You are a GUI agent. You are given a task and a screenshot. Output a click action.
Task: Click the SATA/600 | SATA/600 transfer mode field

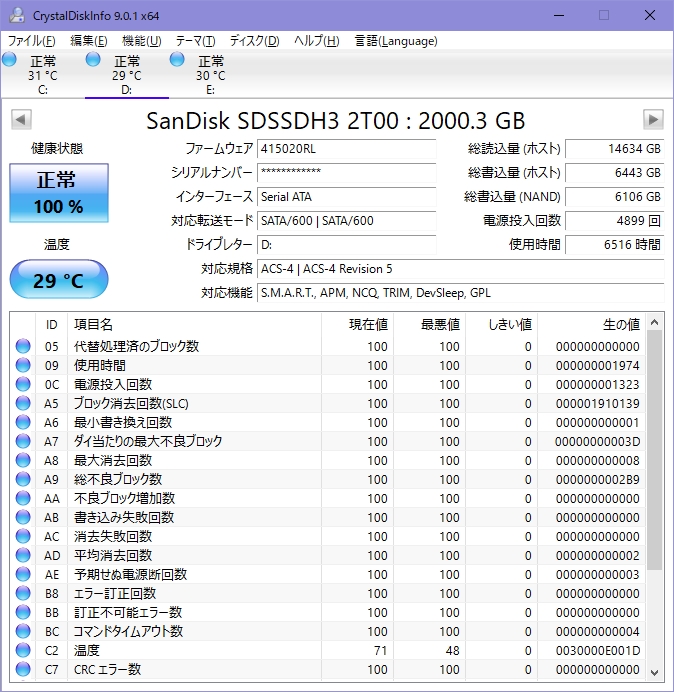tap(346, 221)
